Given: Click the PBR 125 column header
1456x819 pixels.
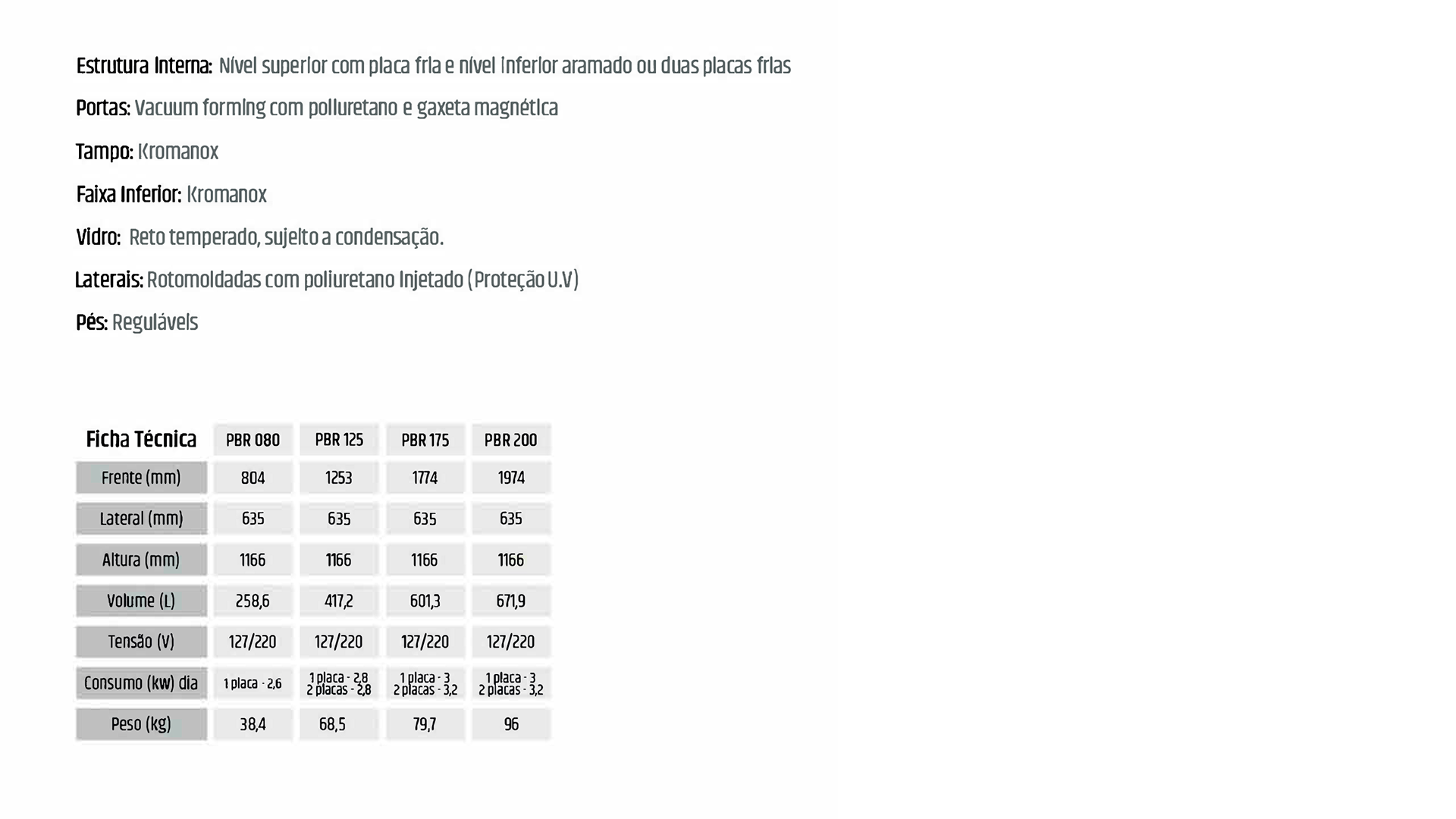Looking at the screenshot, I should 339,440.
